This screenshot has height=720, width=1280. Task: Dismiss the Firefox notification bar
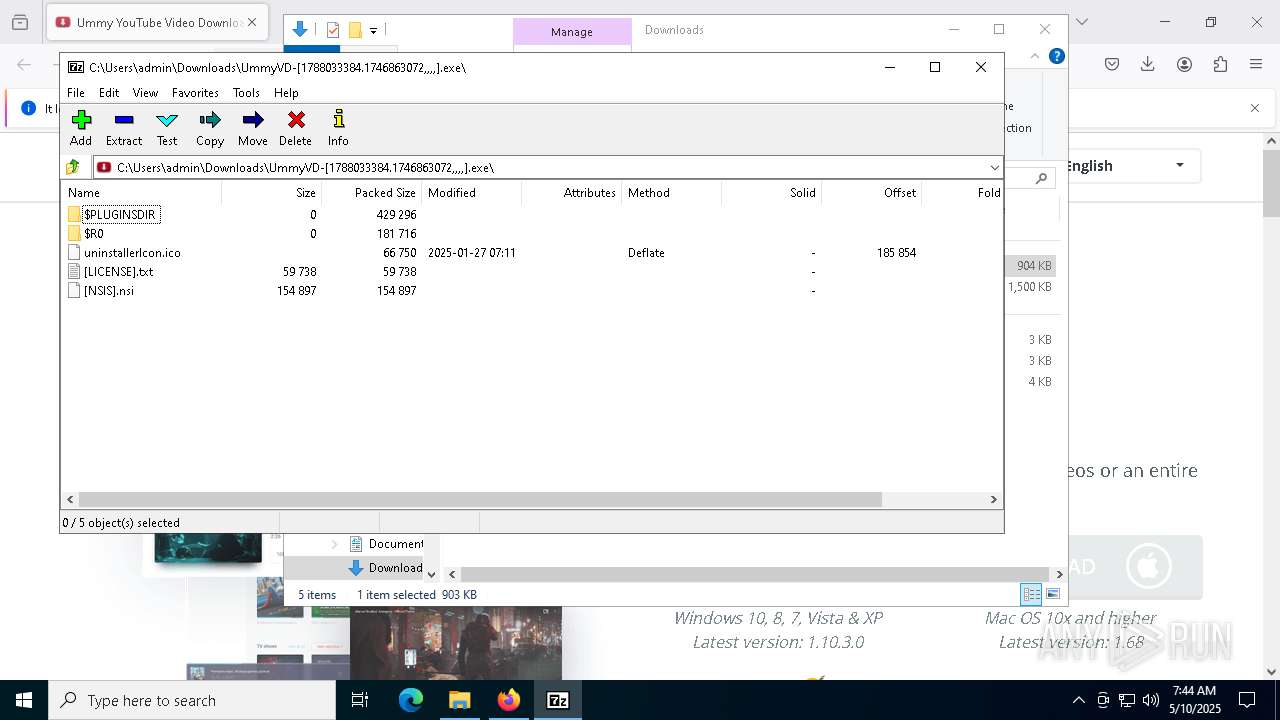1255,108
